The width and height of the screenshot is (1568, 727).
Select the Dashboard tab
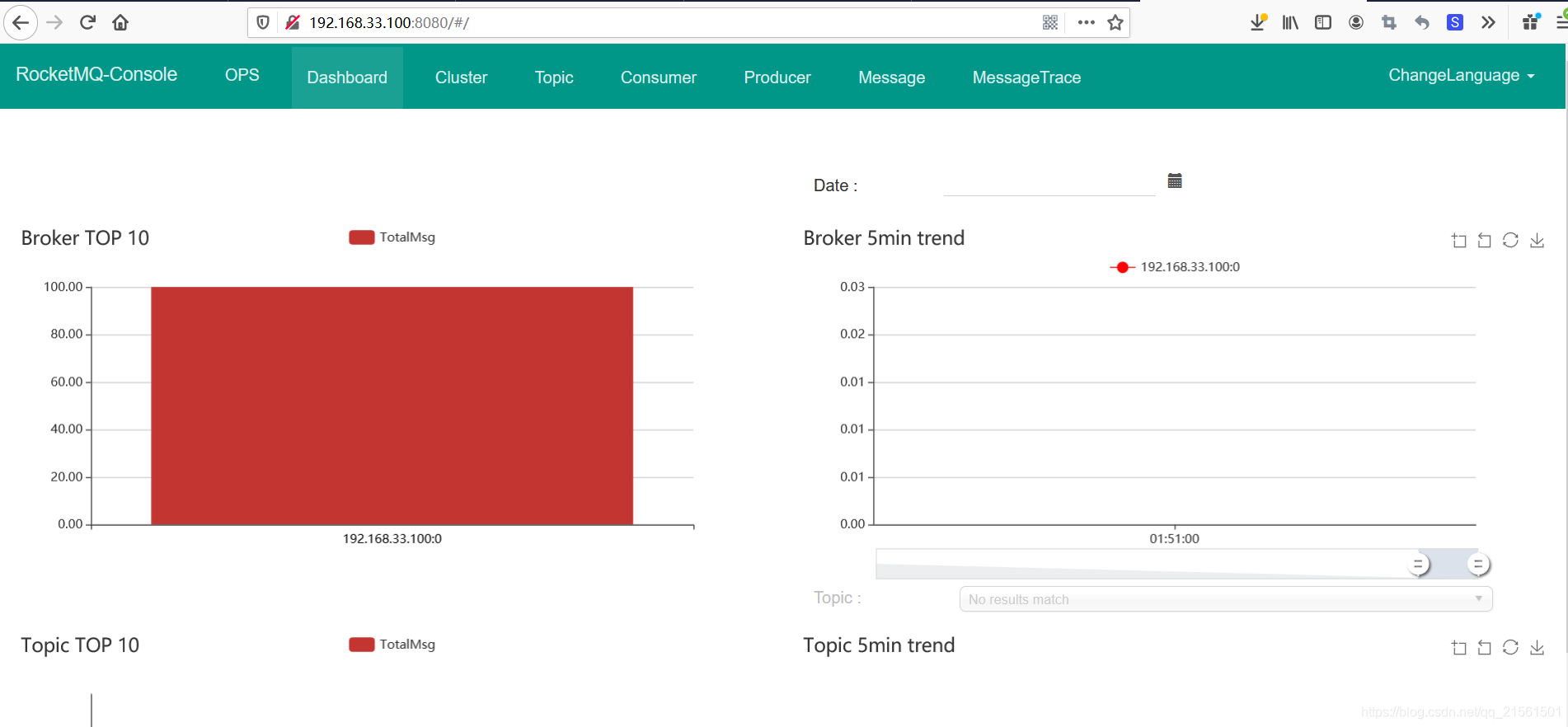(x=347, y=77)
